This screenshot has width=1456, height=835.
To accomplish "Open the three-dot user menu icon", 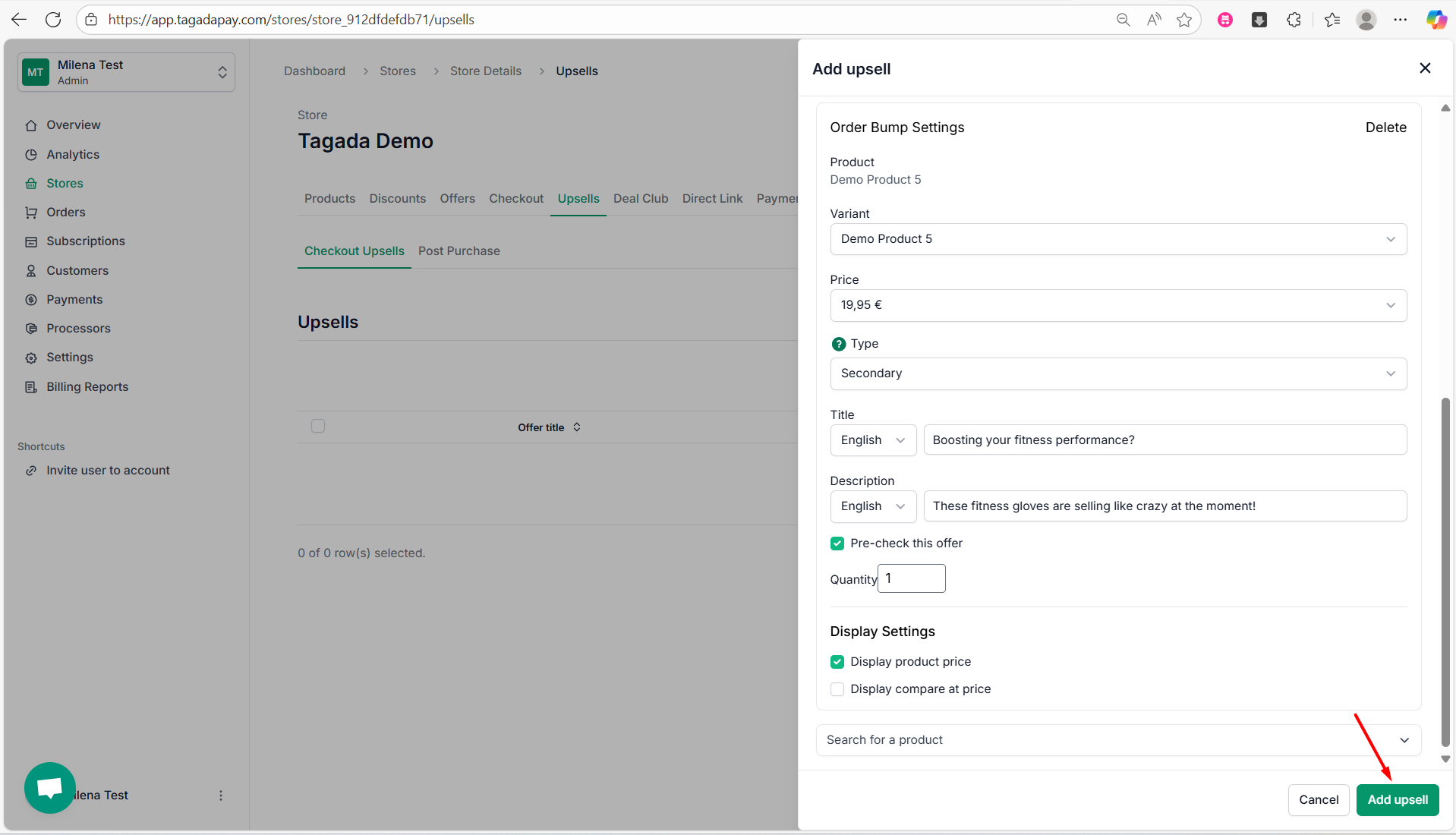I will click(x=221, y=796).
